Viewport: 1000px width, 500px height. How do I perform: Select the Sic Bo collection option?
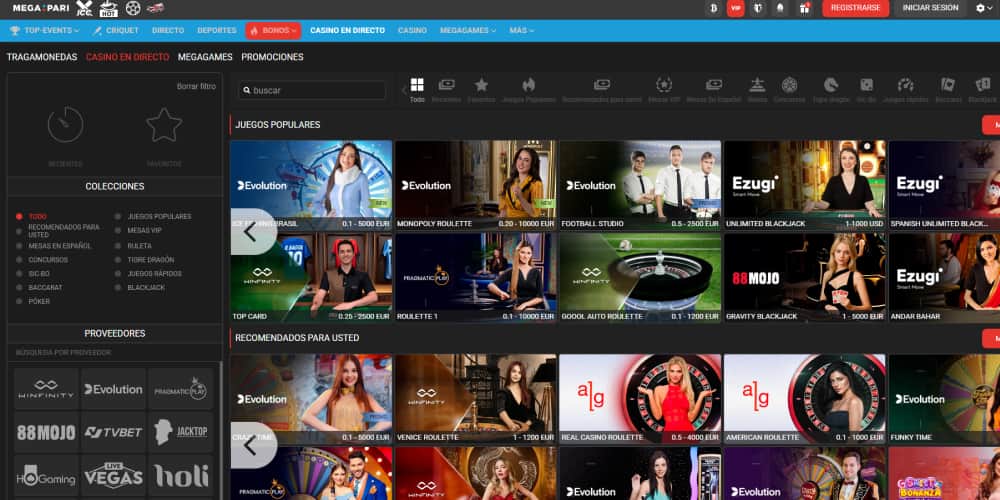coord(33,274)
